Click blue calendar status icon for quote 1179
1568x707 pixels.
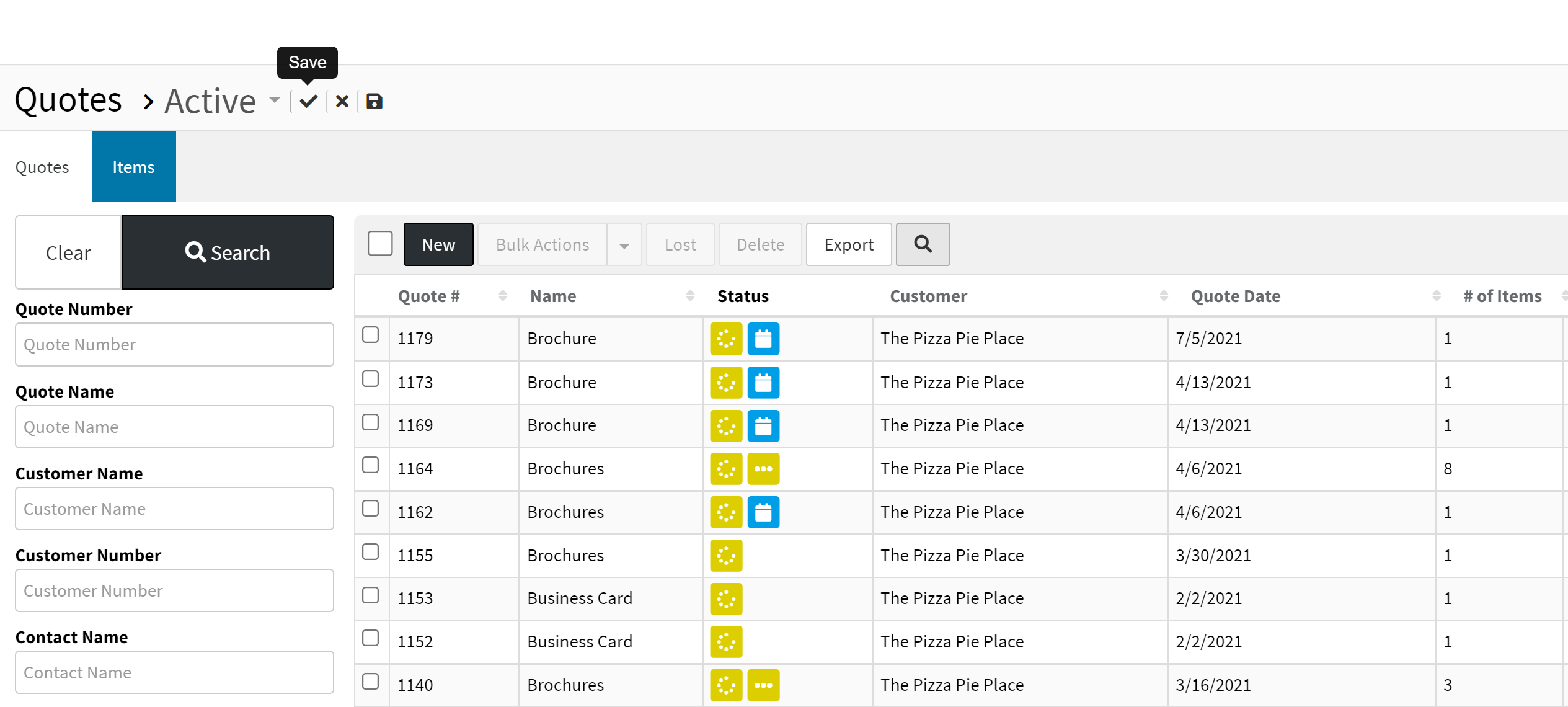click(763, 339)
